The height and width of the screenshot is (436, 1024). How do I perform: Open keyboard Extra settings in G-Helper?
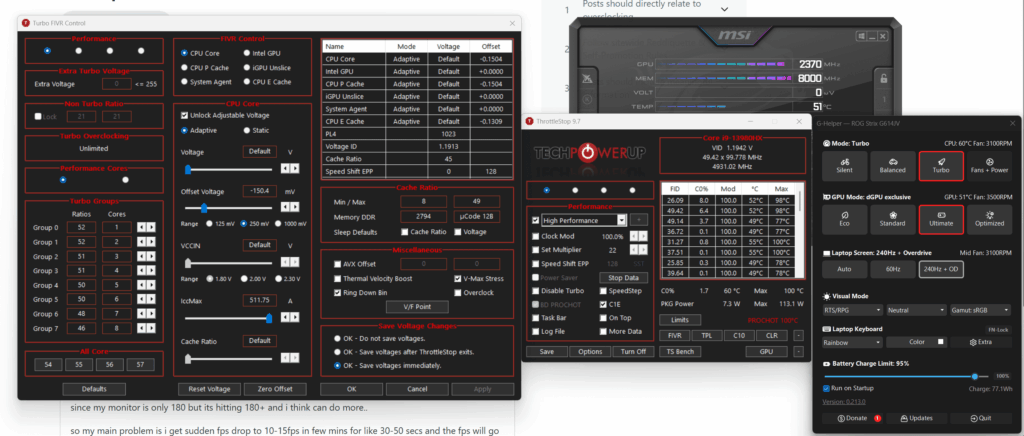pyautogui.click(x=981, y=342)
